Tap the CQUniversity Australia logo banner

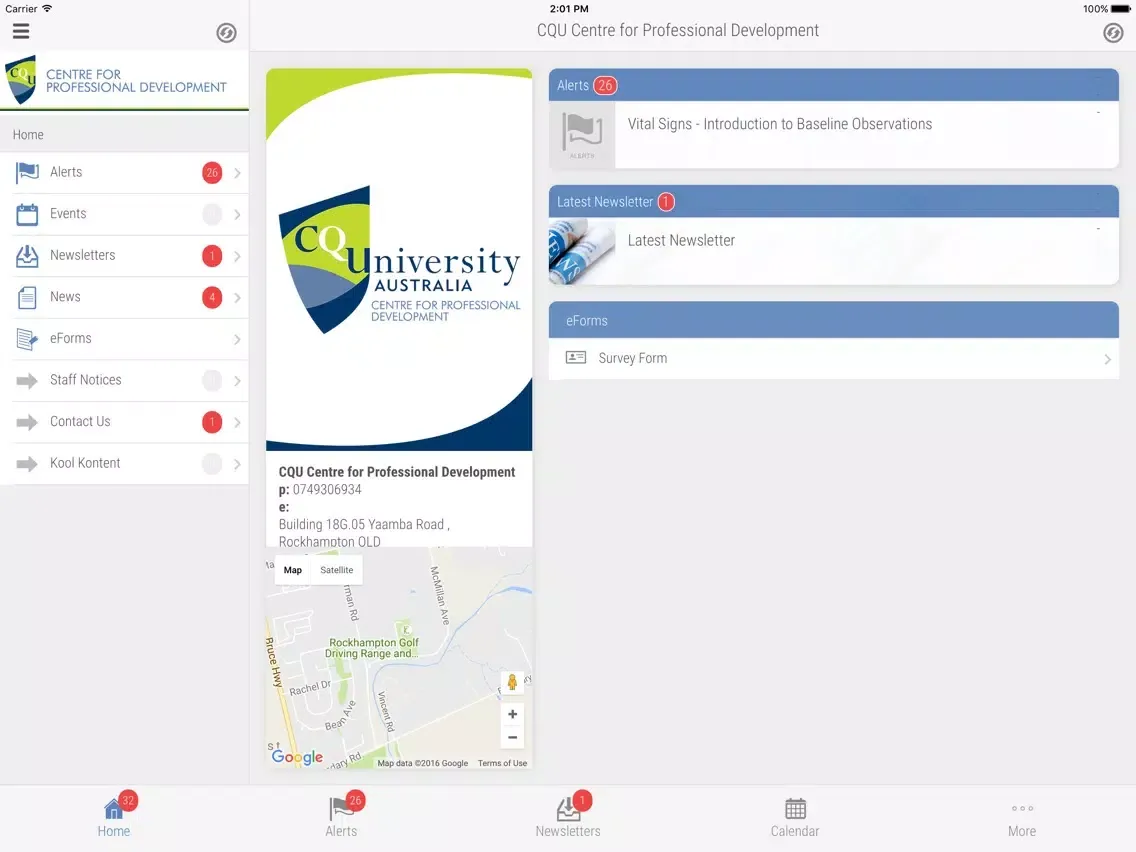[x=399, y=259]
